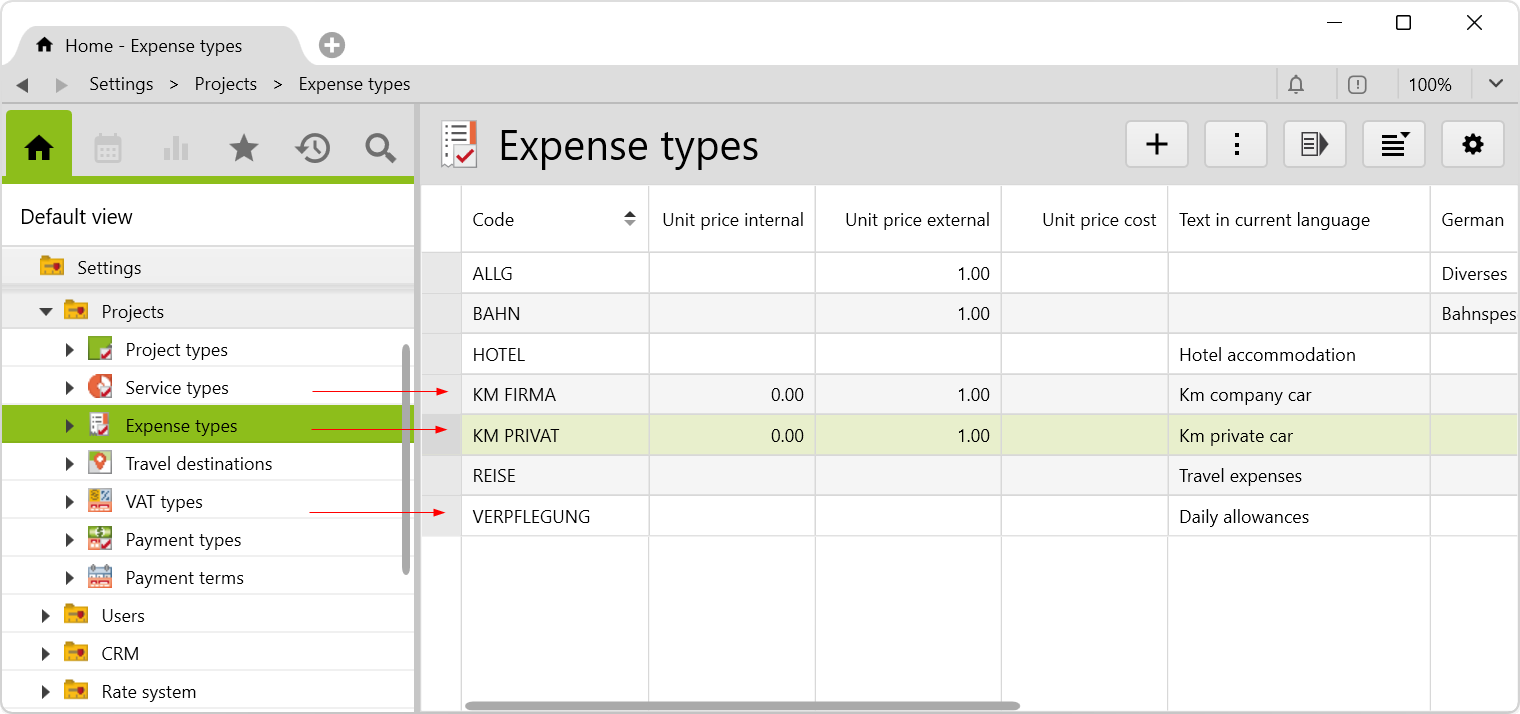Click the notification bell icon
1520x714 pixels.
coord(1296,85)
